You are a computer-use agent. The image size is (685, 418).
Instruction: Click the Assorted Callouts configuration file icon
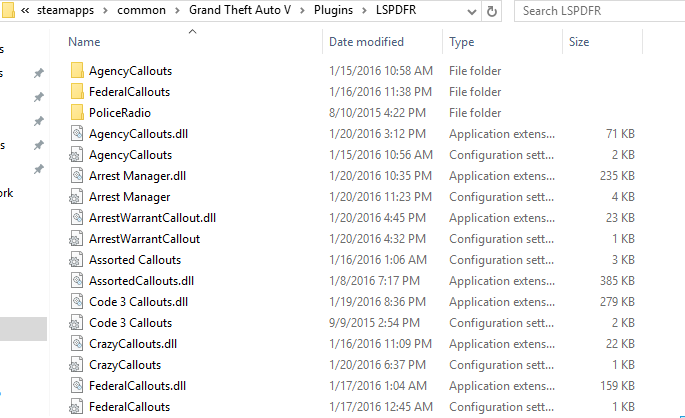76,259
